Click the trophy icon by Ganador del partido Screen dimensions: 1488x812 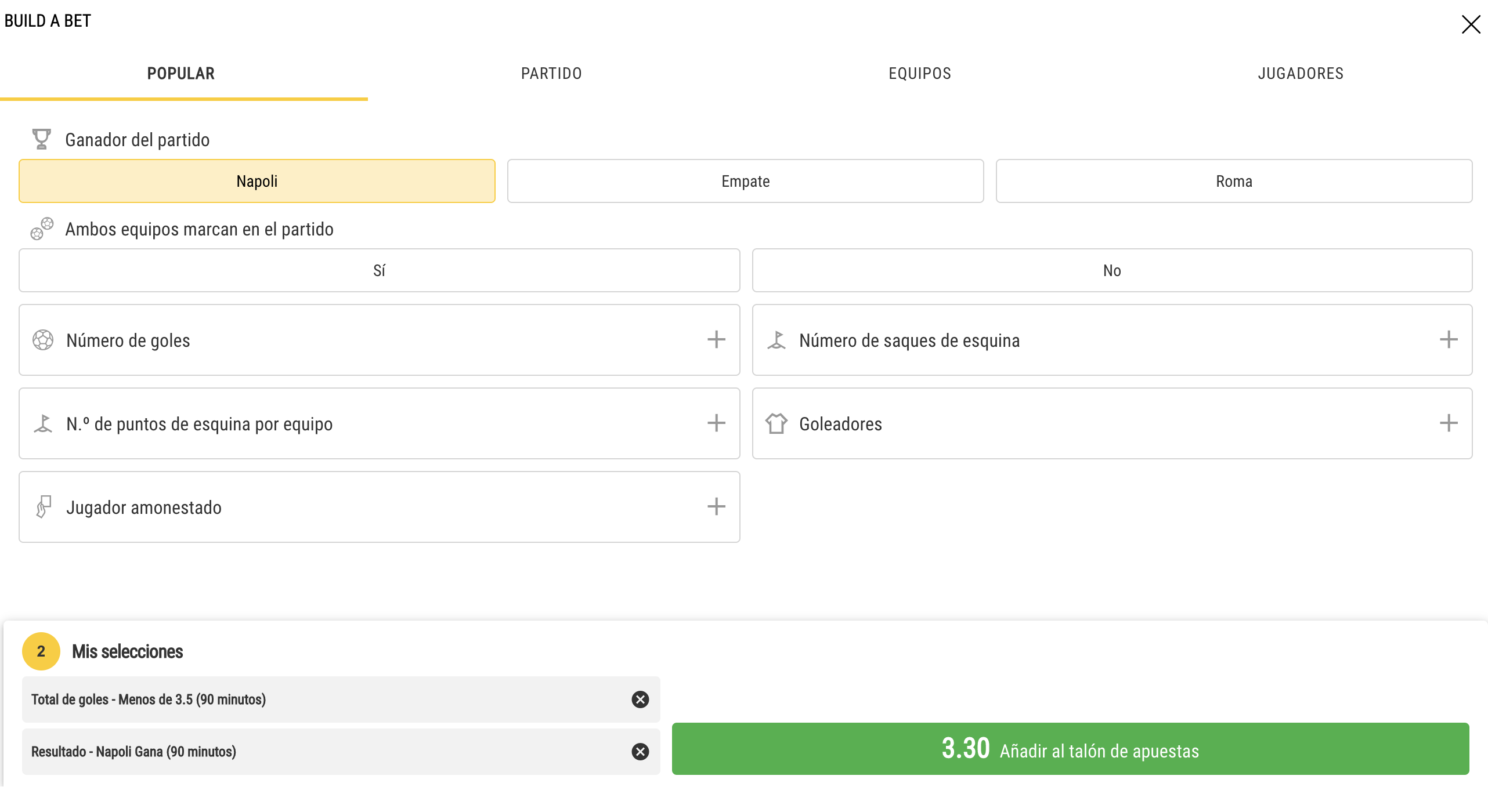[x=41, y=139]
